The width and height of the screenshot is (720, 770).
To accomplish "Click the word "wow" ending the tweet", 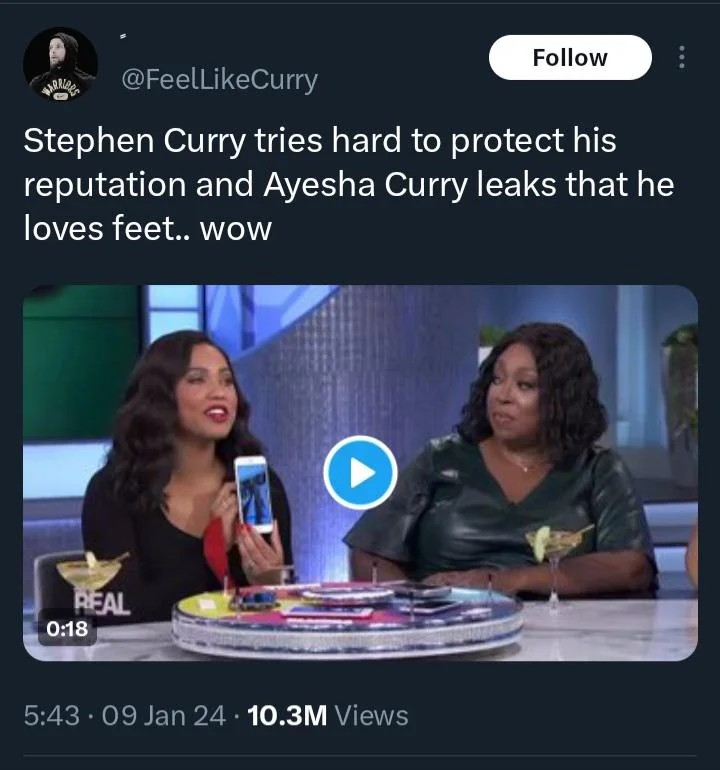I will tap(236, 229).
